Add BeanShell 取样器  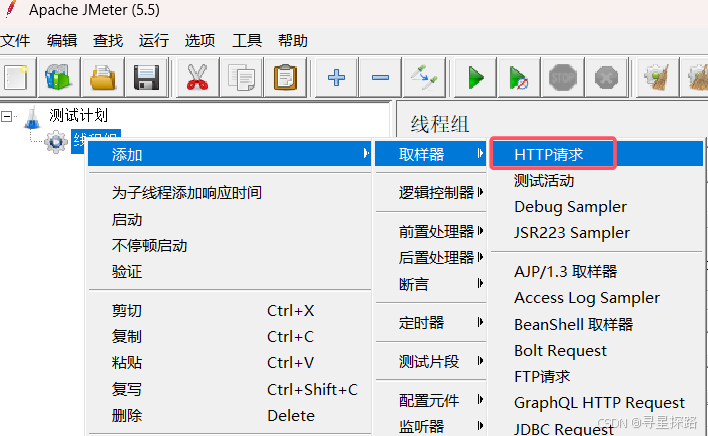597,325
